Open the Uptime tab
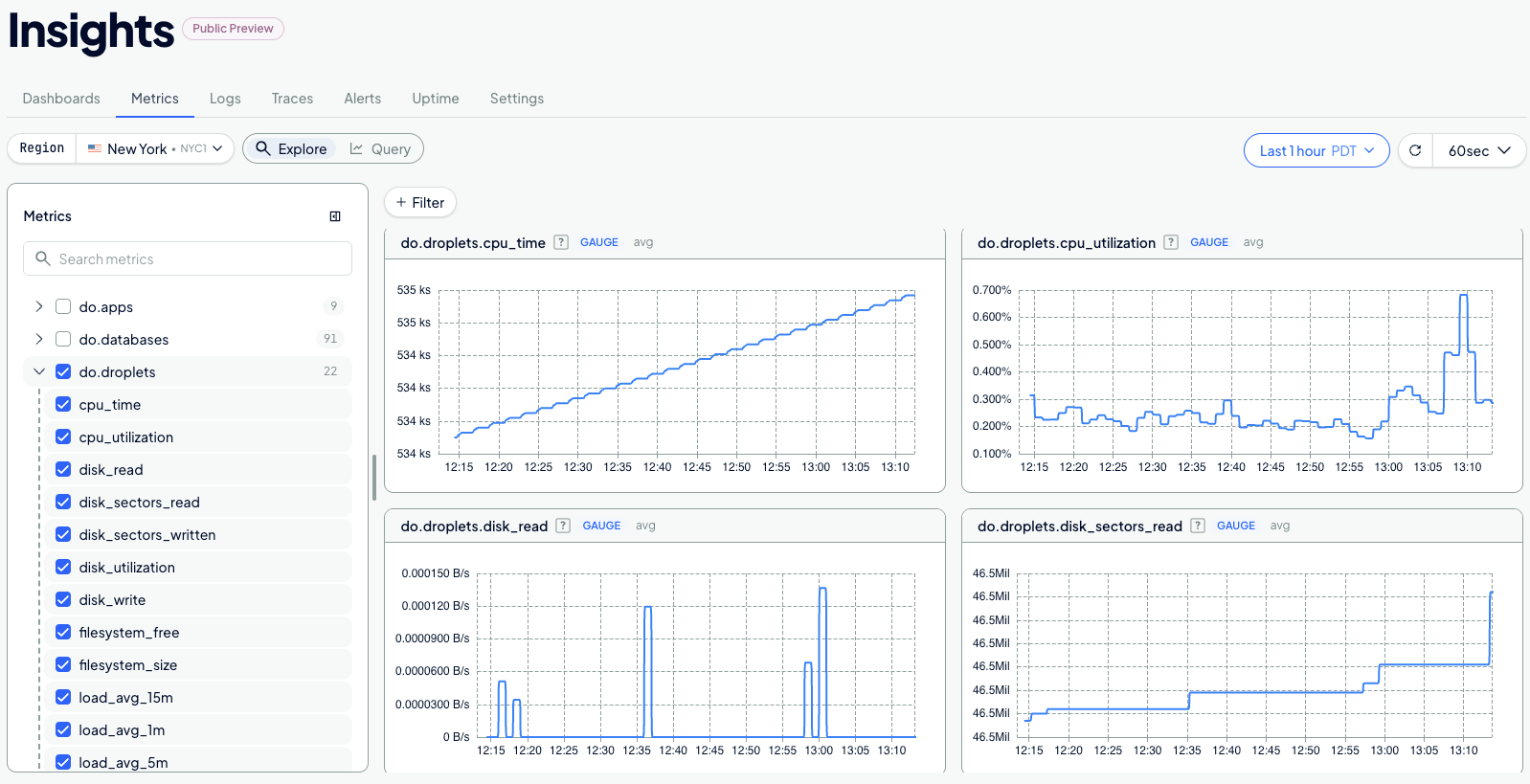 pos(436,99)
